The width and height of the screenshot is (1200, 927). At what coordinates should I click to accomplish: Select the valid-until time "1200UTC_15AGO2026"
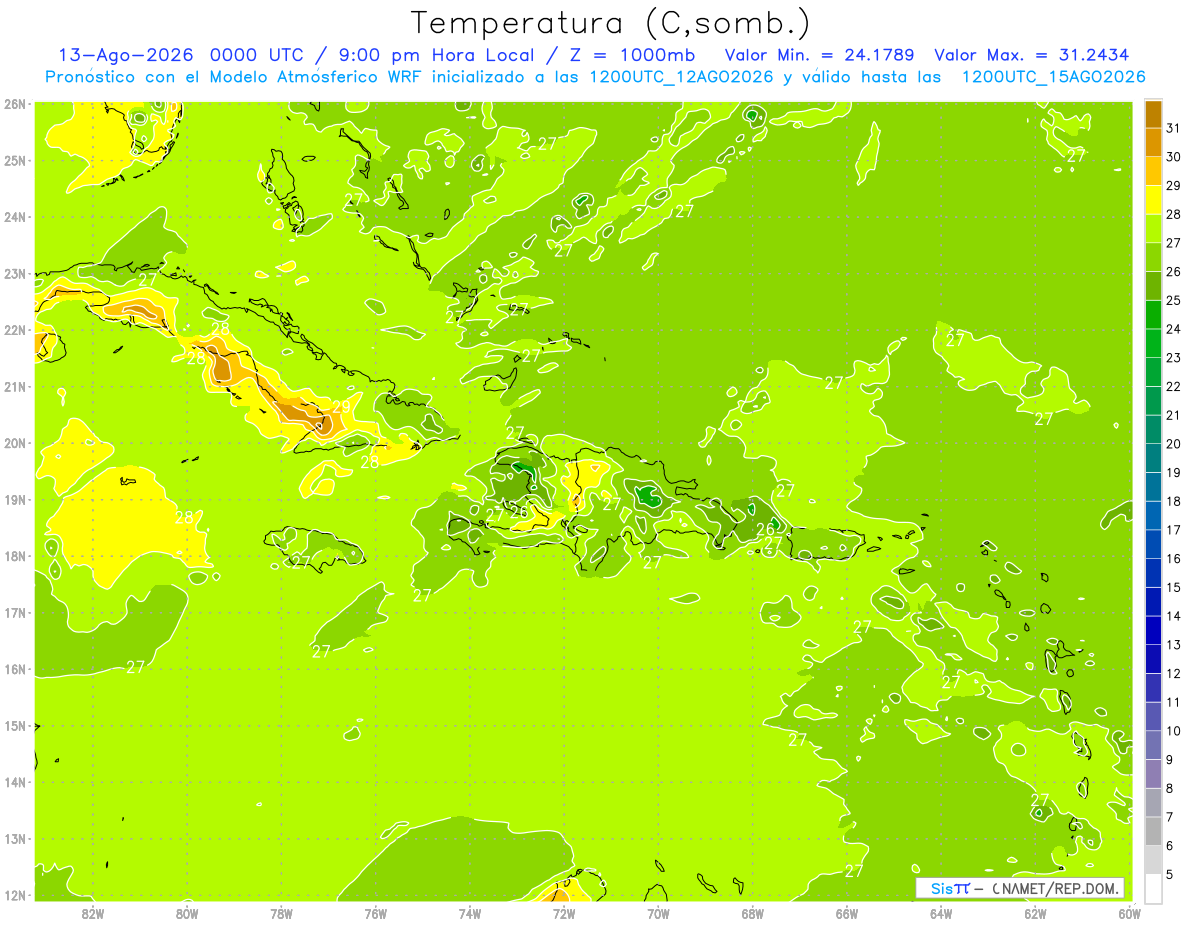1053,77
